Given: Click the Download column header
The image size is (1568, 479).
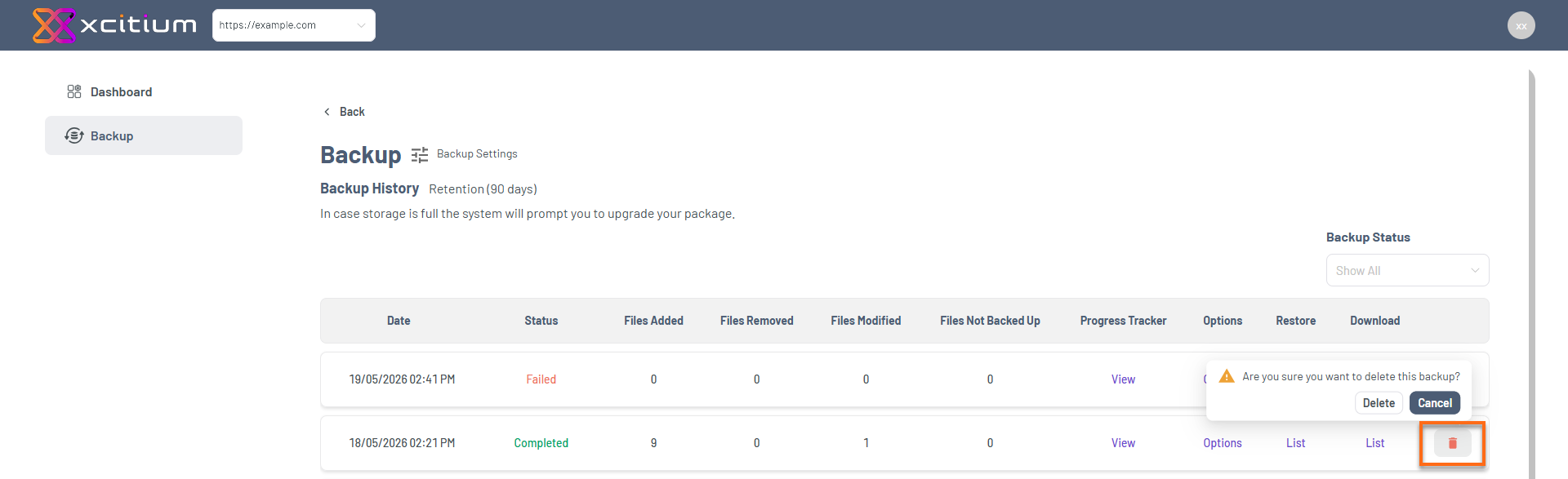Looking at the screenshot, I should [x=1374, y=321].
